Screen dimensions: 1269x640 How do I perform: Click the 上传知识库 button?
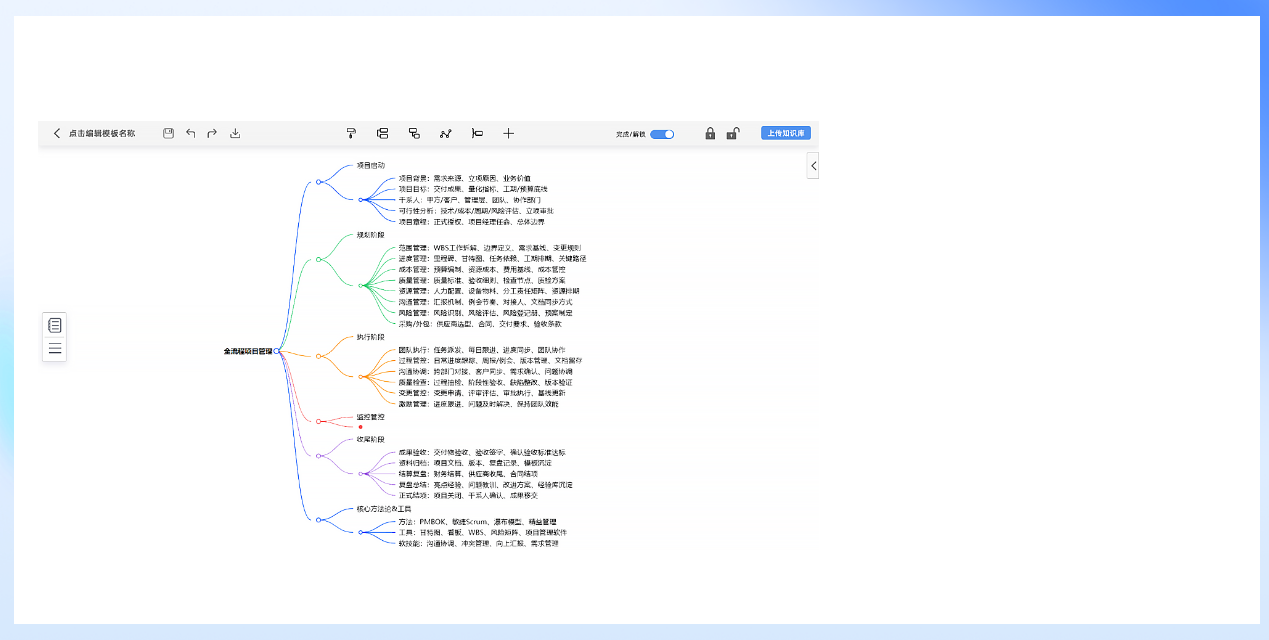click(x=786, y=133)
